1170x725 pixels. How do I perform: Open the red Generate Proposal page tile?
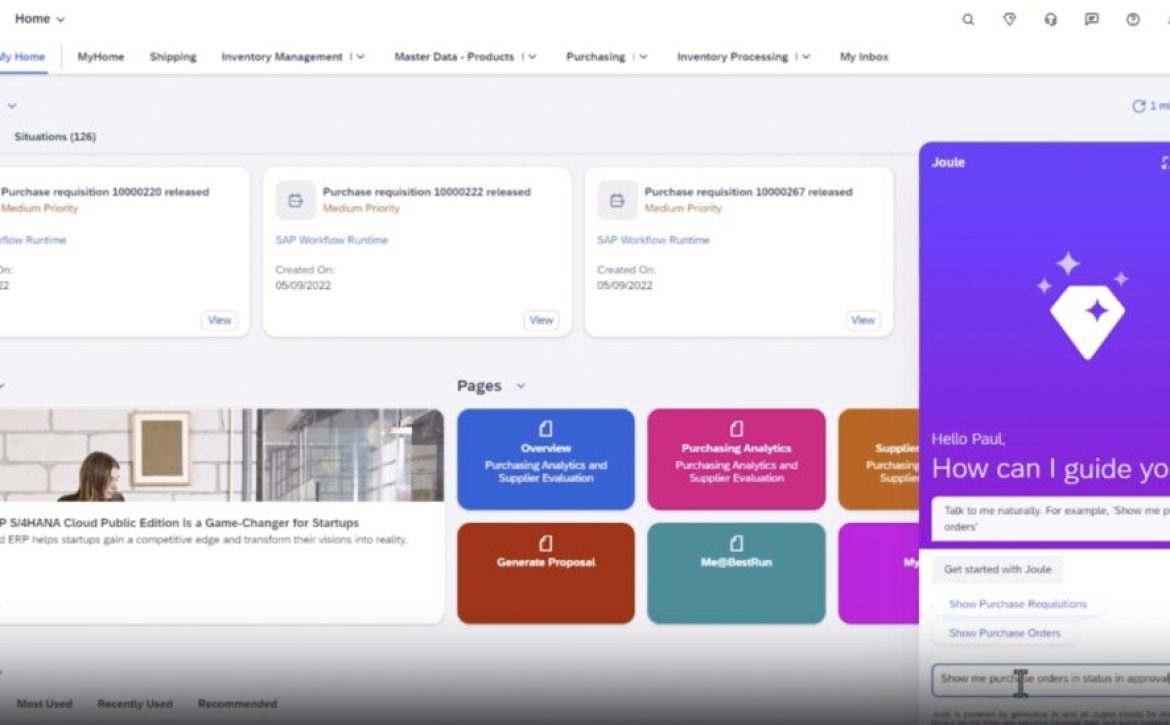pos(545,573)
